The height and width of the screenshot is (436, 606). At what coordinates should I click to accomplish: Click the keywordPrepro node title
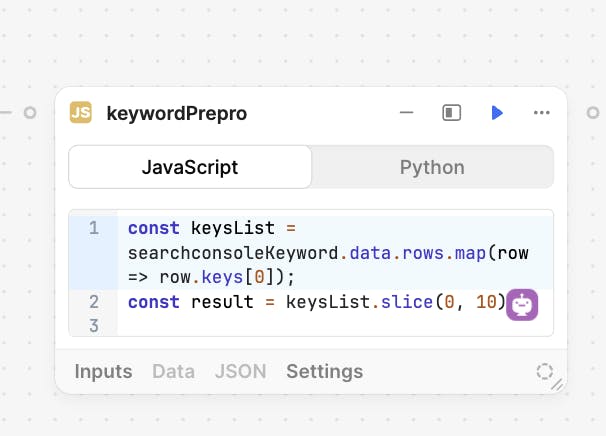pos(176,113)
